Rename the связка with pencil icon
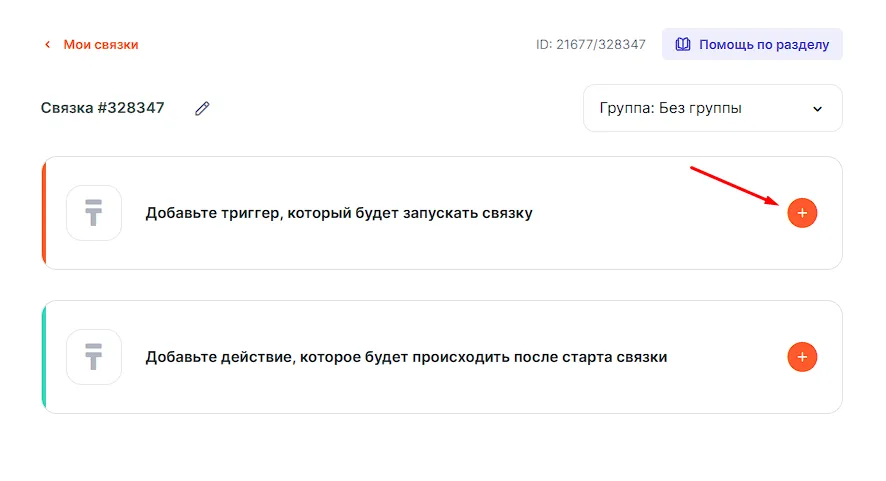The height and width of the screenshot is (481, 886). coord(202,108)
